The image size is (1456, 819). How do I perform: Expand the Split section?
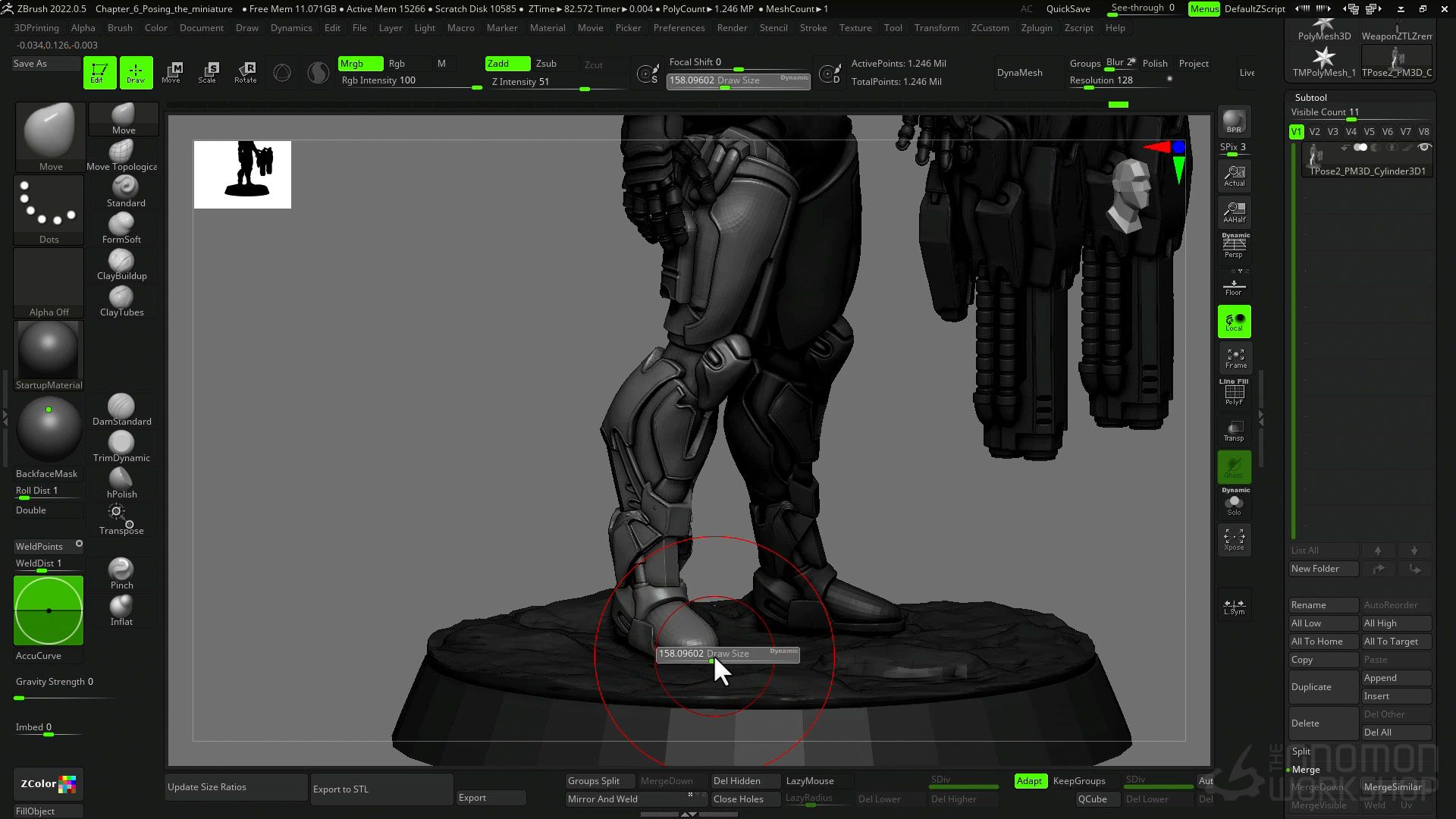point(1301,752)
